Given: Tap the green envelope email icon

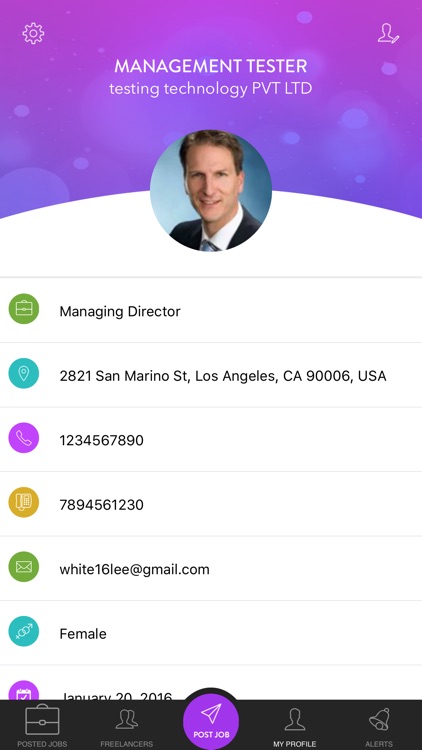Looking at the screenshot, I should click(x=23, y=567).
